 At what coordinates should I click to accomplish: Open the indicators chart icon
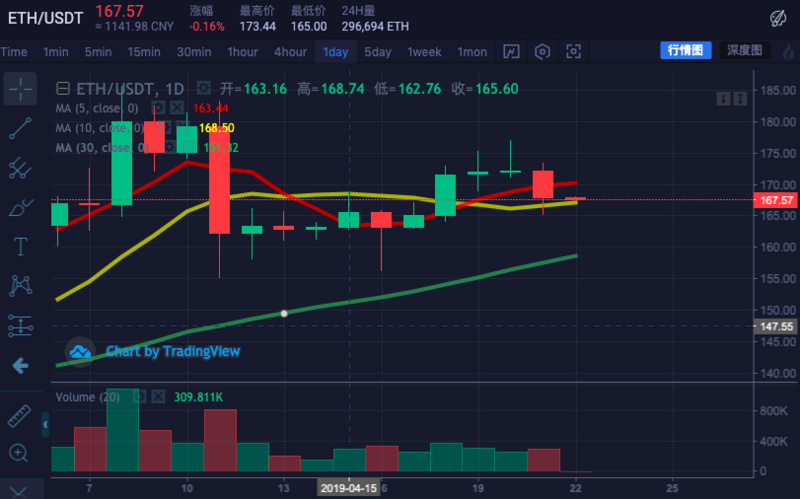pyautogui.click(x=511, y=51)
